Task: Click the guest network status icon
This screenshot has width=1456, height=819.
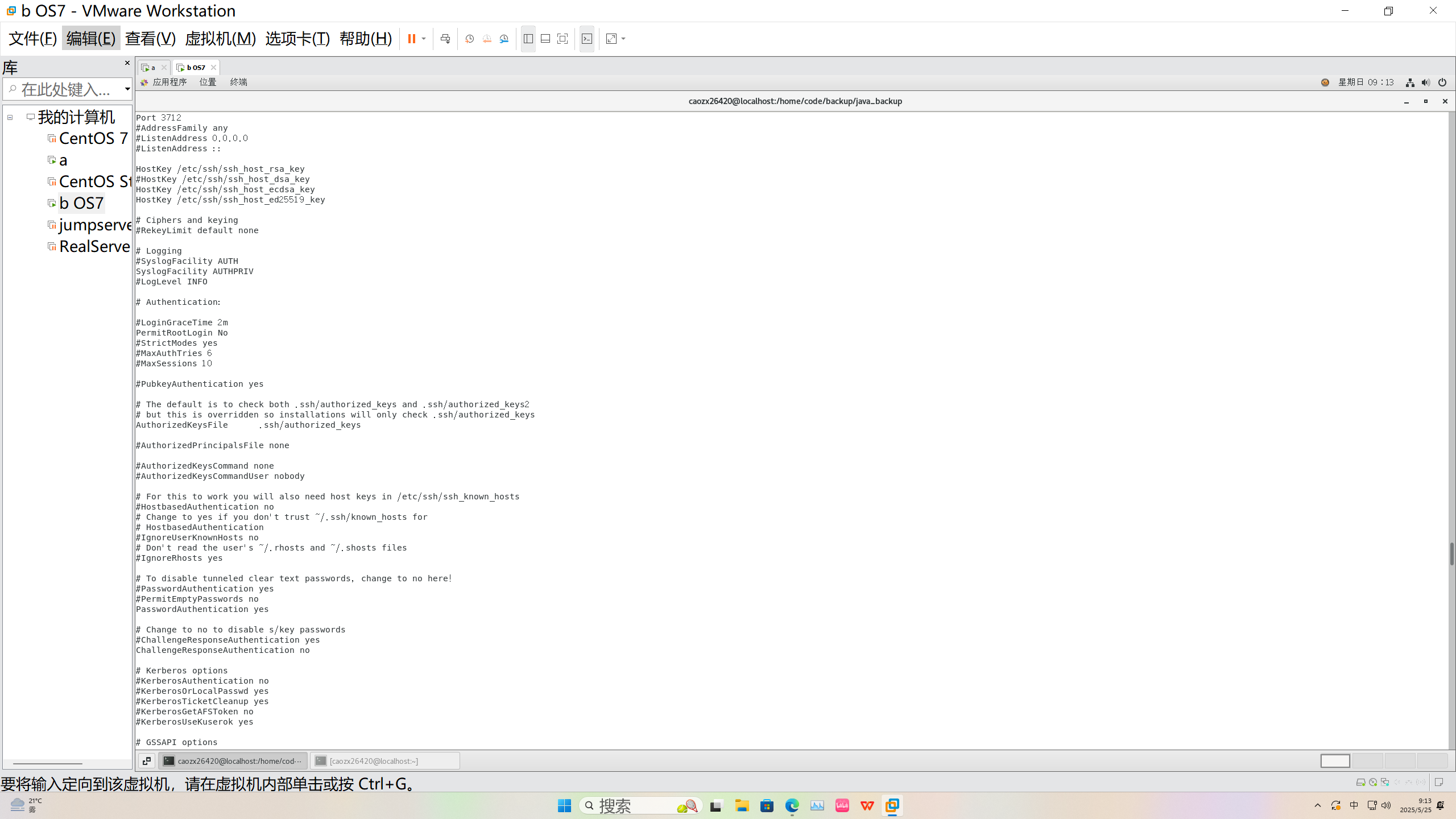Action: (x=1410, y=82)
